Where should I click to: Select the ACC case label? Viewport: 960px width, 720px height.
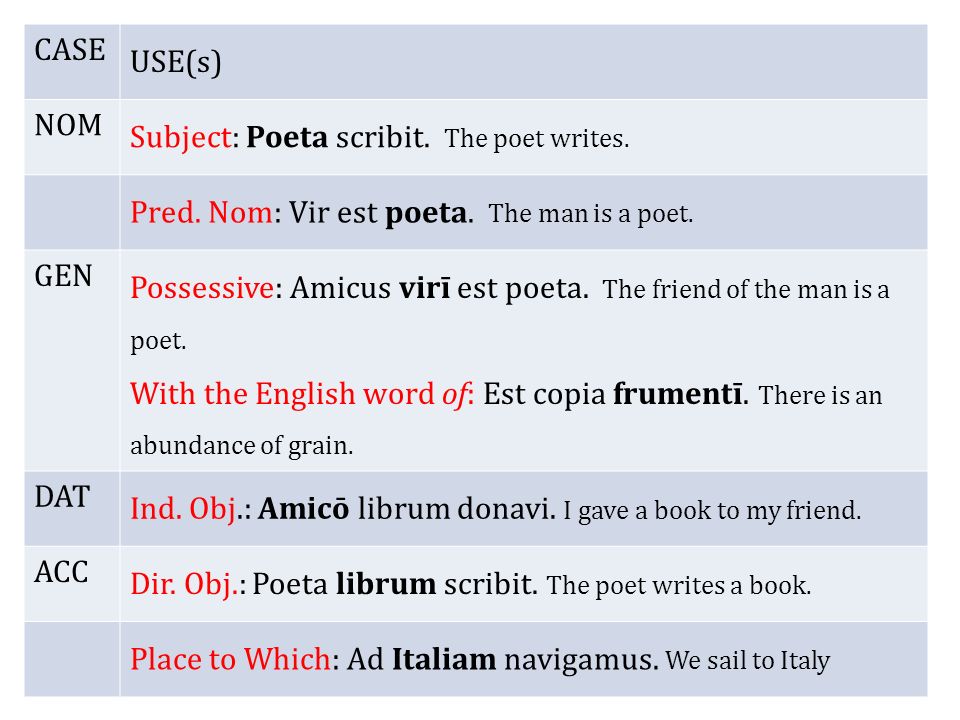click(x=61, y=572)
